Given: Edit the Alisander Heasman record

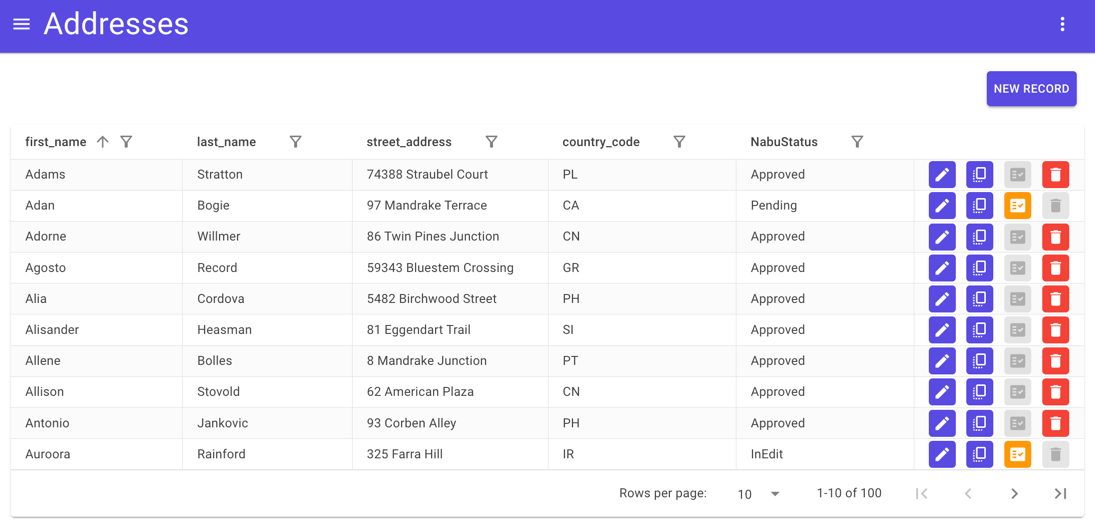Looking at the screenshot, I should (942, 330).
